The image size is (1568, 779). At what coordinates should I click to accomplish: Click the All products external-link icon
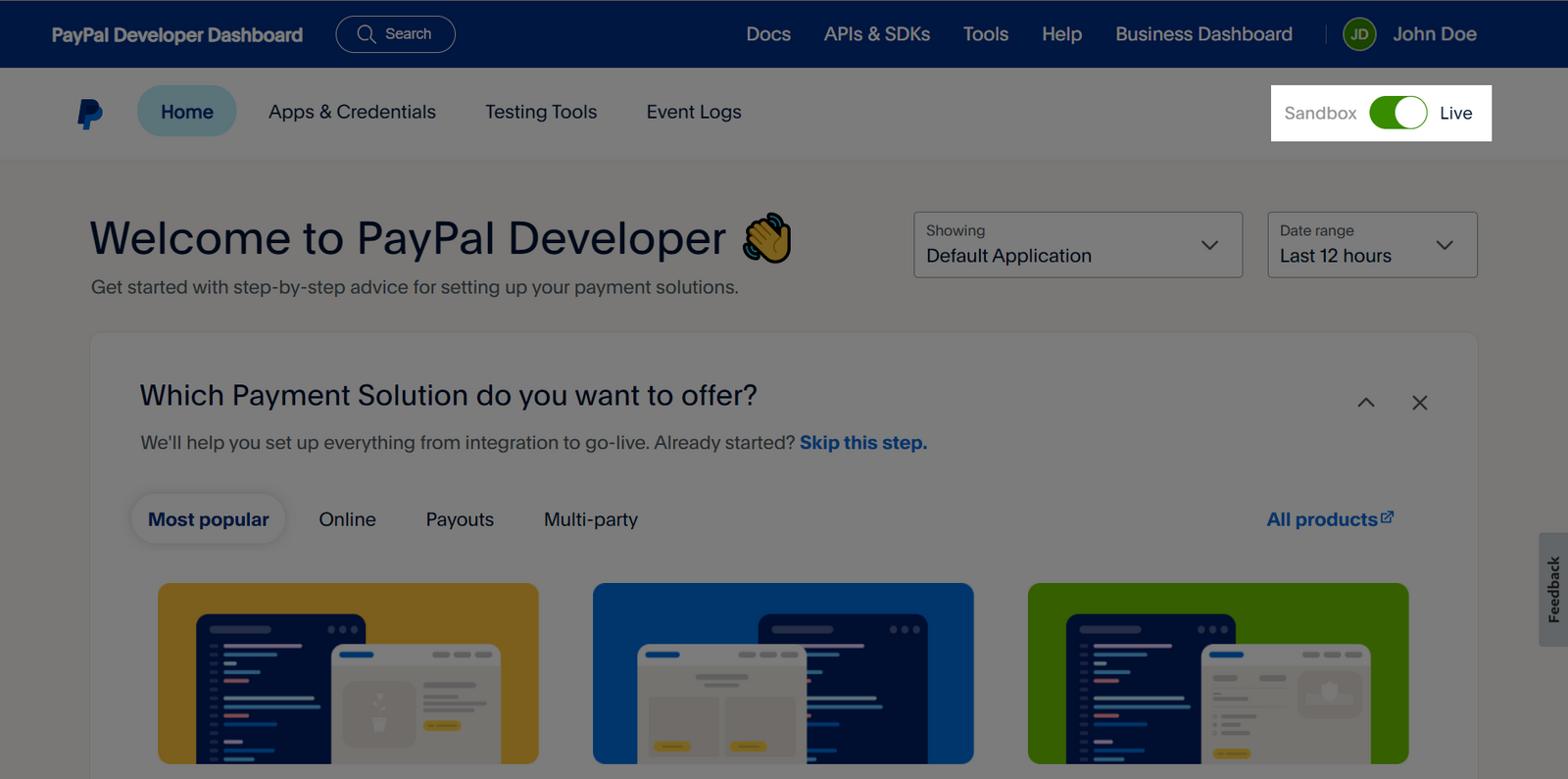(x=1387, y=517)
